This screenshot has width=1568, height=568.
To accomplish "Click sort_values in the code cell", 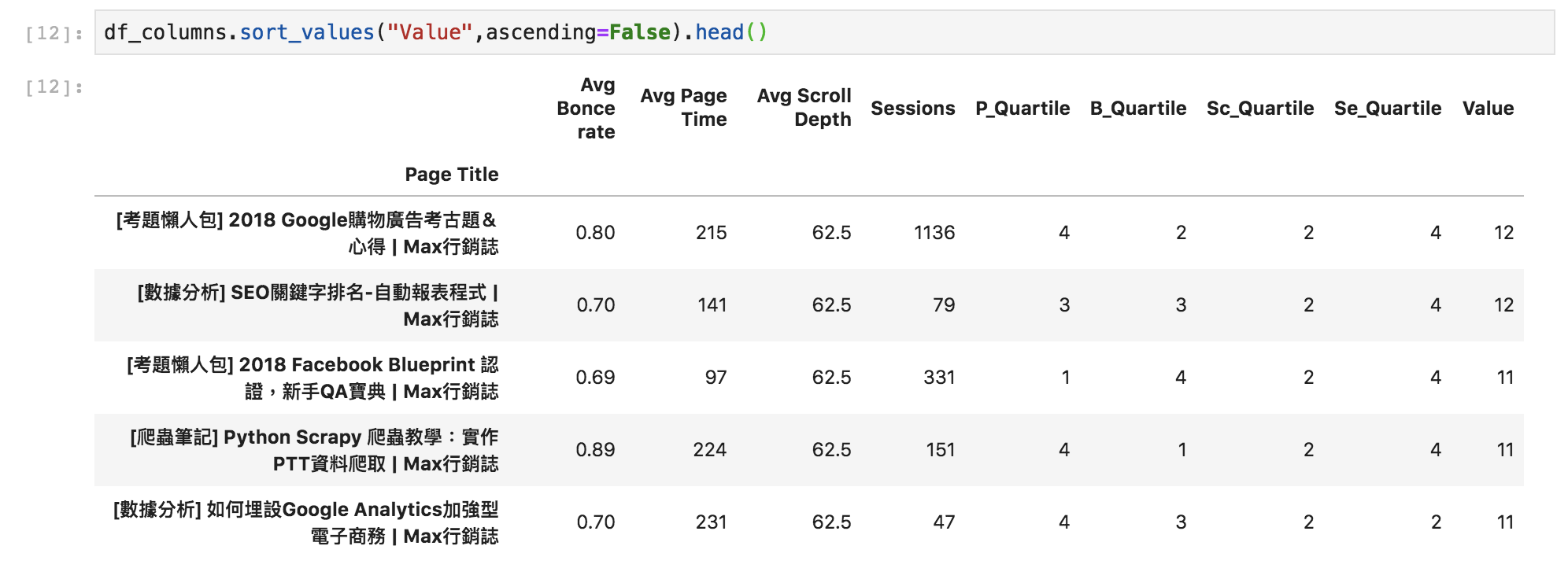I will [x=307, y=33].
